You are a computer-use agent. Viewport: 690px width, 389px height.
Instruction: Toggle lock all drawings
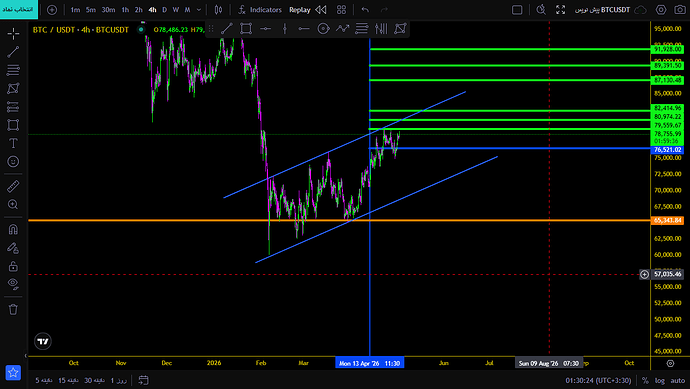click(x=13, y=266)
